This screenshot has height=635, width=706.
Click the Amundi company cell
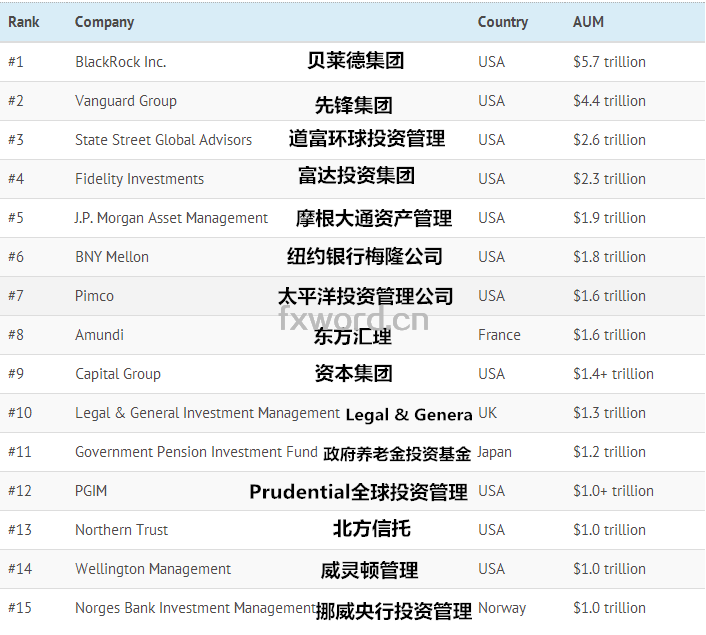(100, 335)
